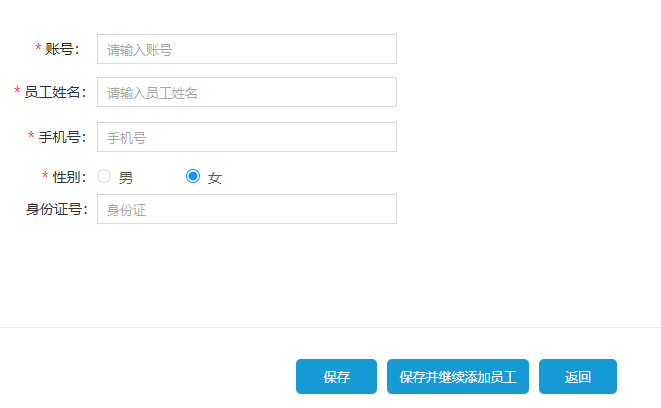Click the required asterisk before 性别
The image size is (661, 408).
coord(45,177)
